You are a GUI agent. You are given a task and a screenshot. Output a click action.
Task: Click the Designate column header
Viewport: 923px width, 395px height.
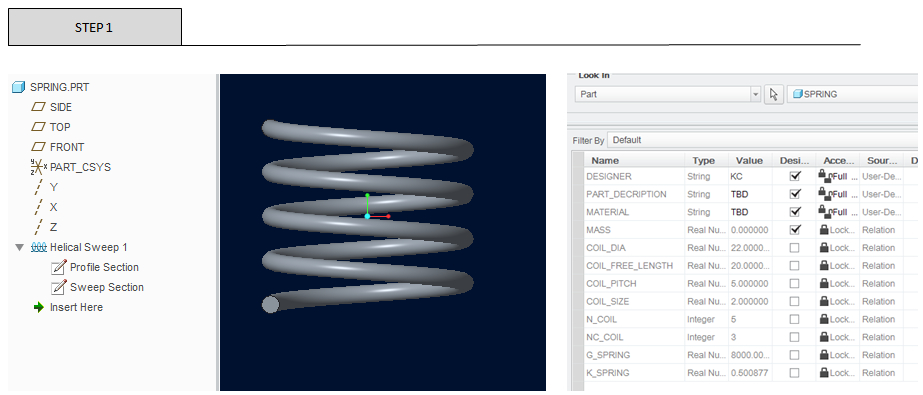(x=794, y=160)
